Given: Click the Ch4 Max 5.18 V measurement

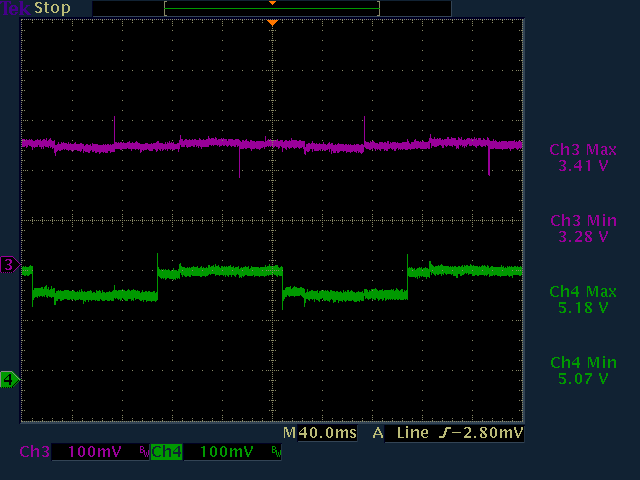Looking at the screenshot, I should coord(581,299).
